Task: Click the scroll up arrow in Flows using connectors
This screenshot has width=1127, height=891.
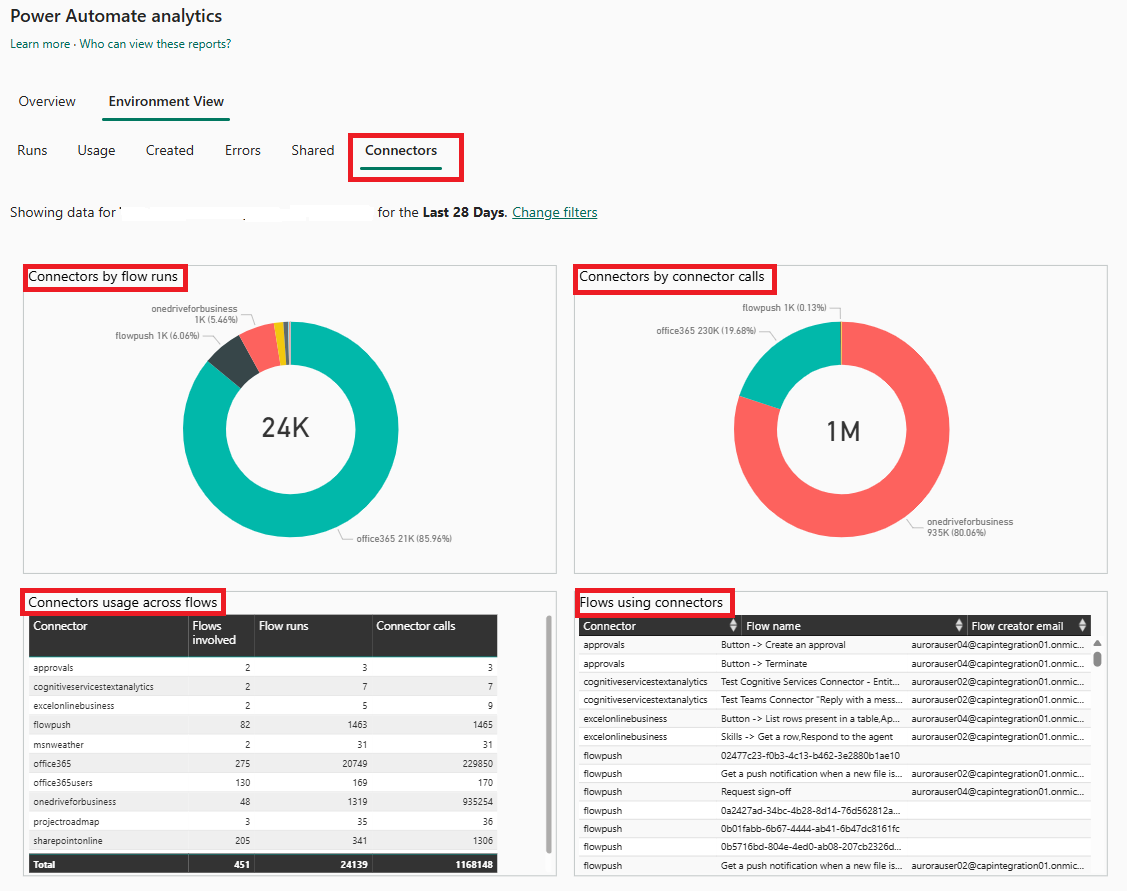Action: (x=1098, y=643)
